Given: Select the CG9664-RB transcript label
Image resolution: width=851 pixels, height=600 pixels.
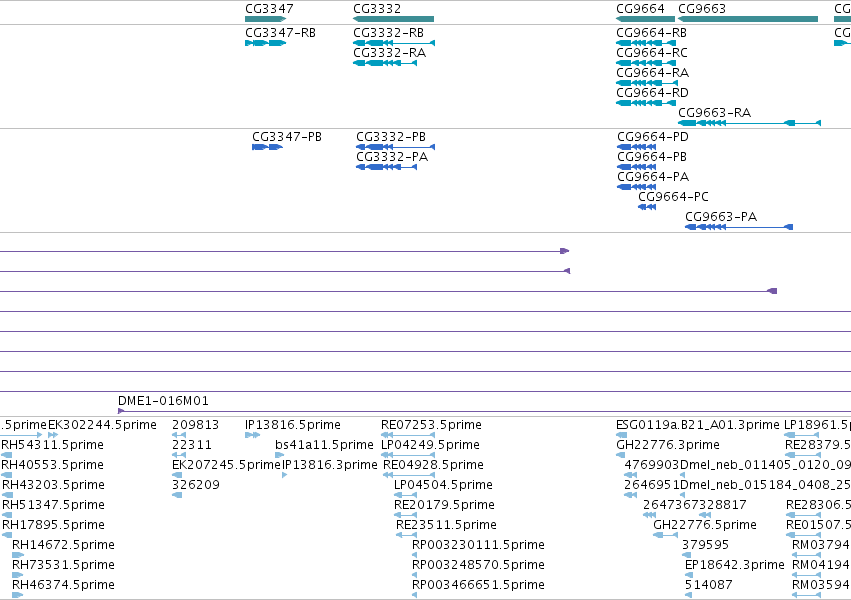Looking at the screenshot, I should tap(651, 33).
